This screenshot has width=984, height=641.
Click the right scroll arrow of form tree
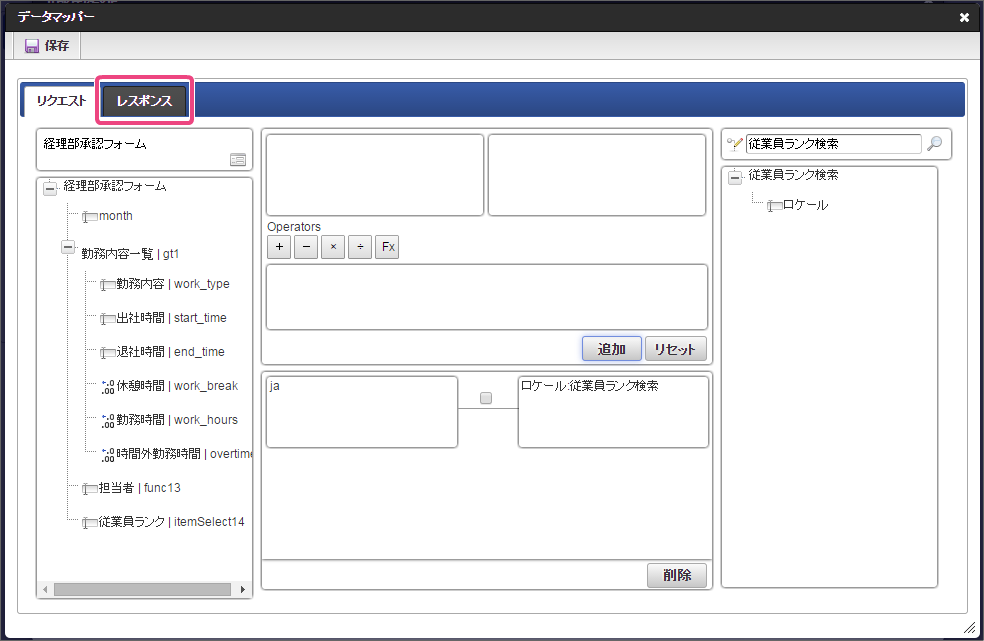(243, 590)
